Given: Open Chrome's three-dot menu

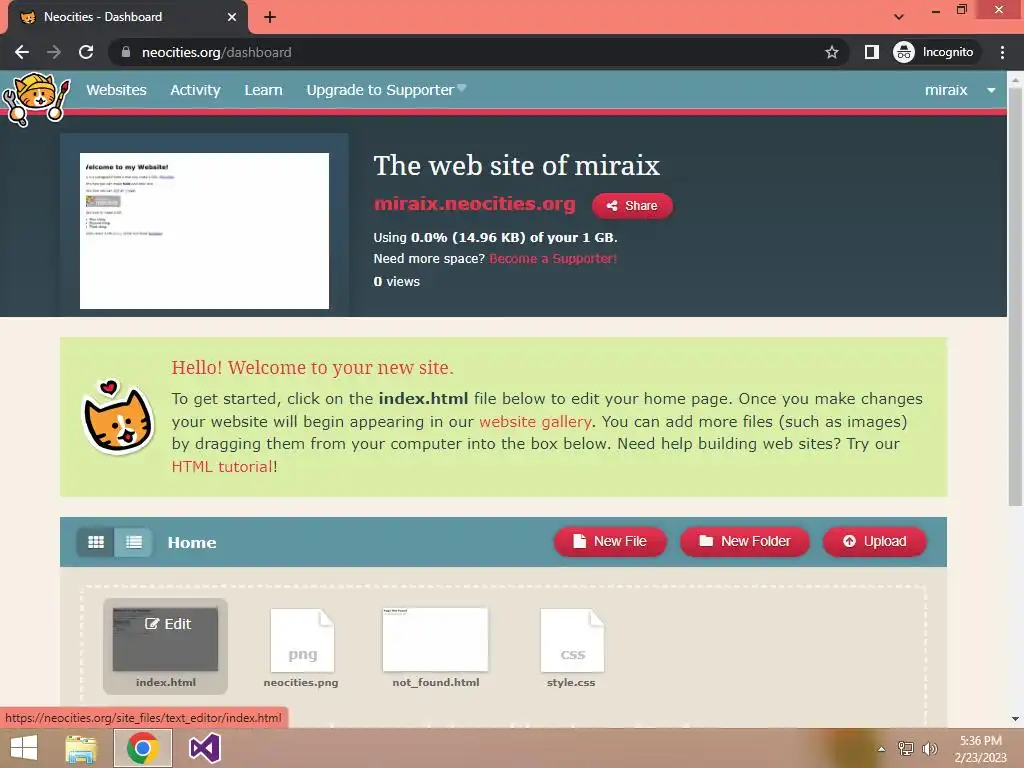Looking at the screenshot, I should point(1002,52).
